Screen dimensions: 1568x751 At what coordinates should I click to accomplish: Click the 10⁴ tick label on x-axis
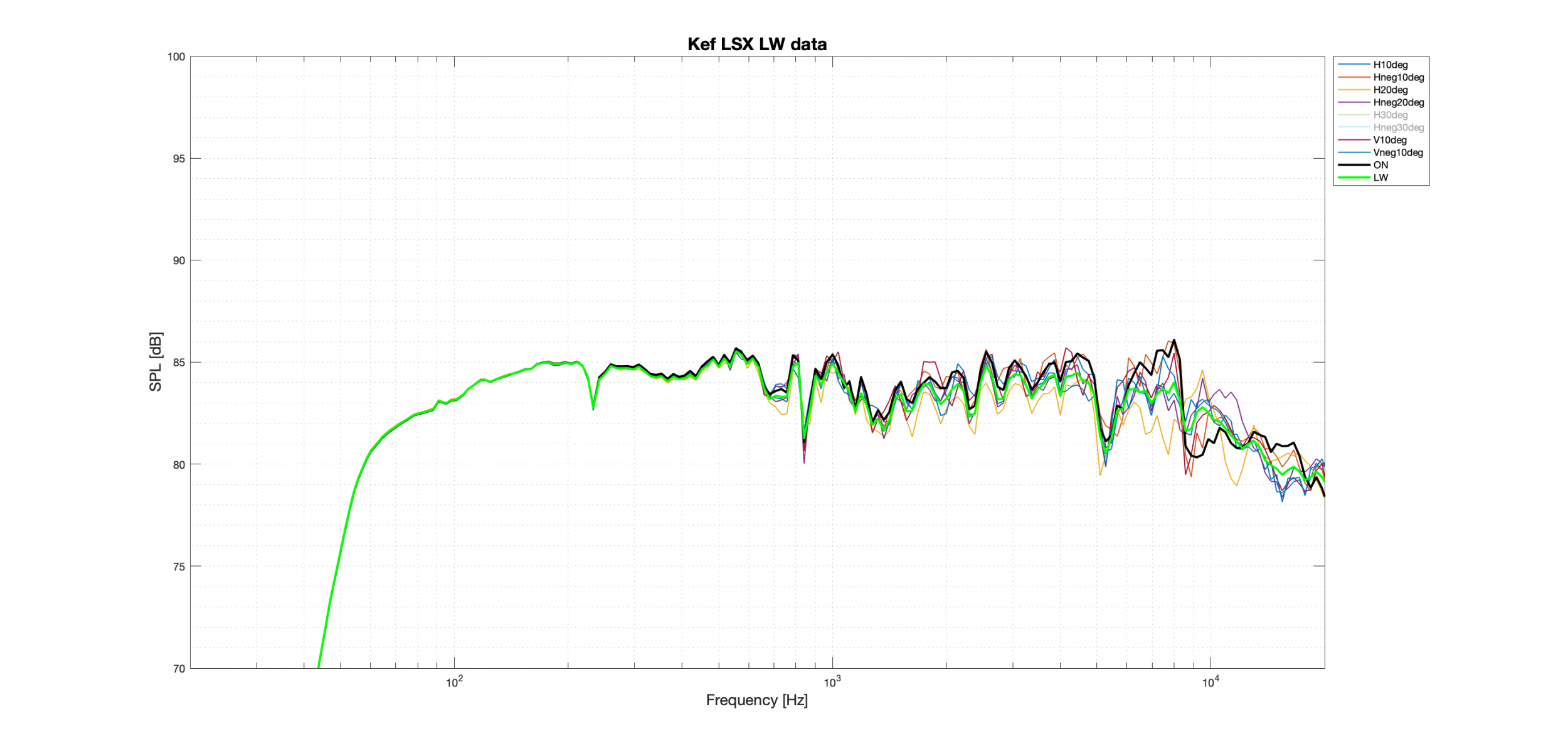coord(1210,681)
